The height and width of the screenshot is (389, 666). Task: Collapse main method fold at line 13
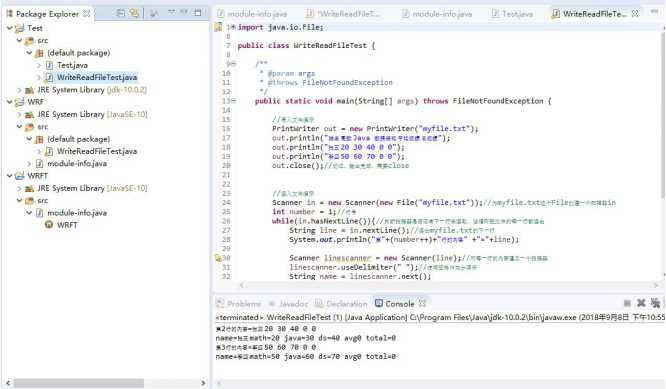click(234, 101)
